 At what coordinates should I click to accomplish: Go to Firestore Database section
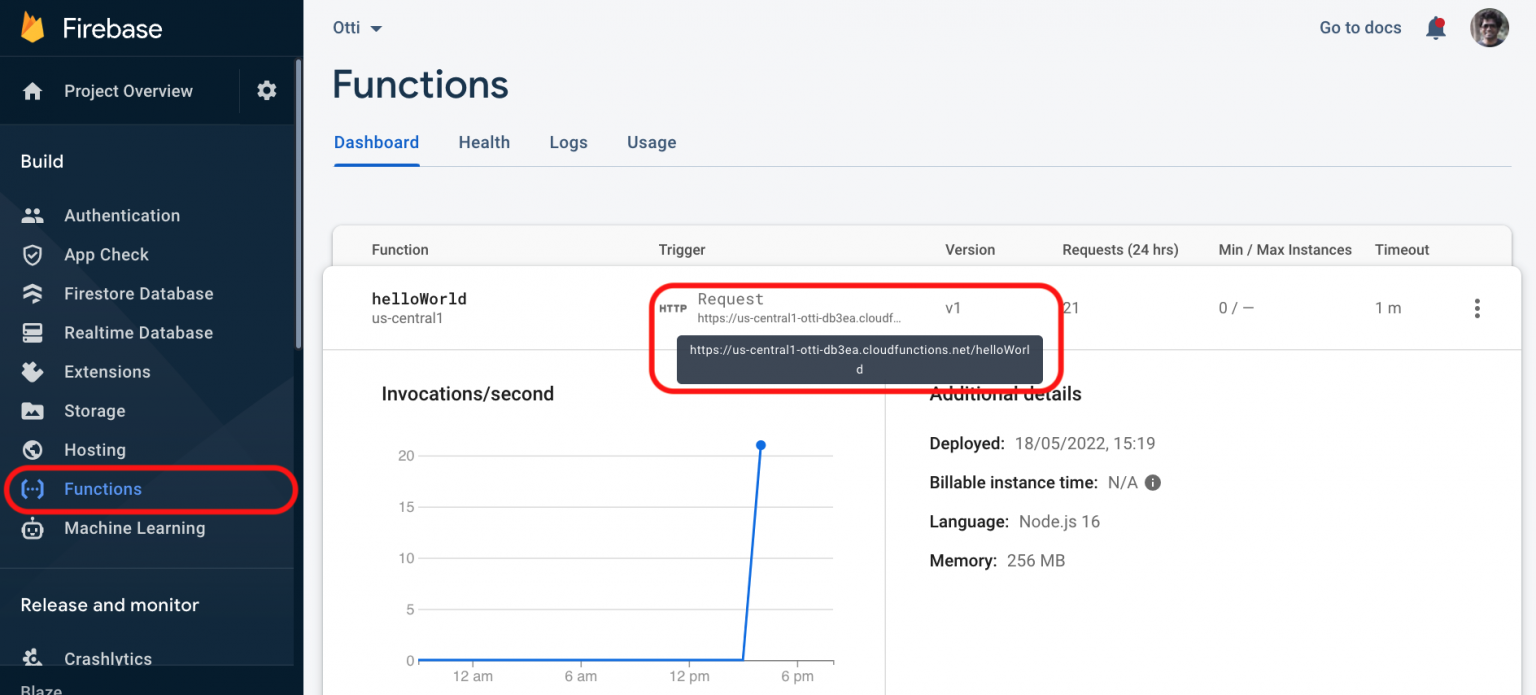pyautogui.click(x=139, y=293)
